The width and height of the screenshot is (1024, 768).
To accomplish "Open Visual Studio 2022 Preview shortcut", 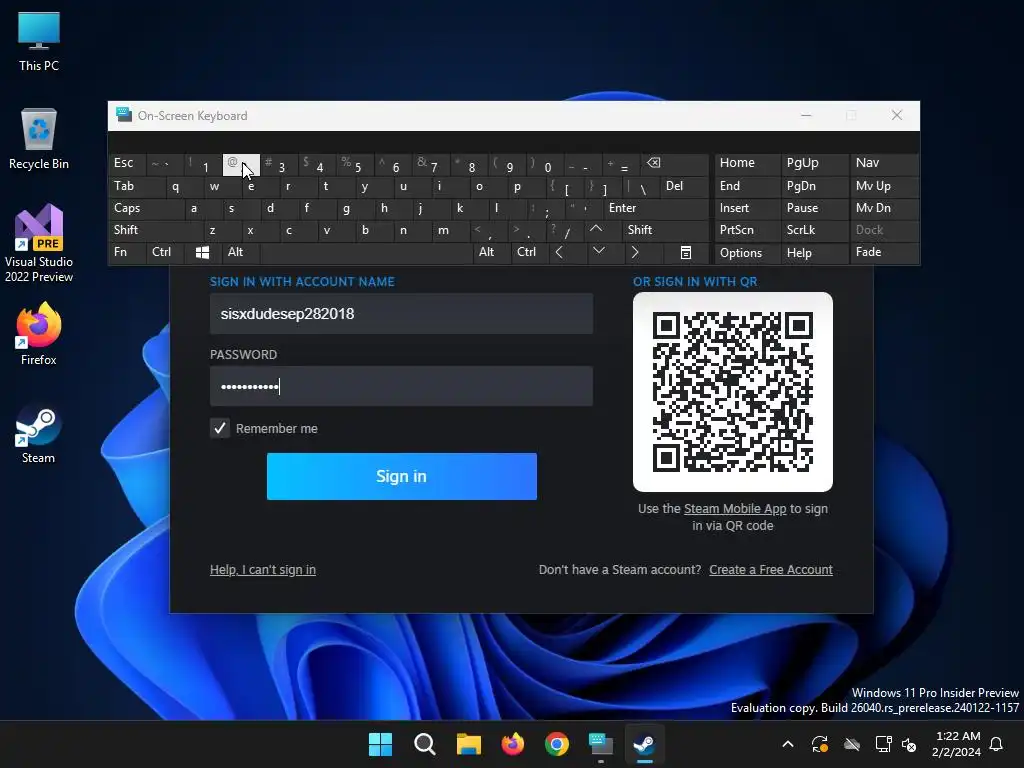I will (x=39, y=243).
